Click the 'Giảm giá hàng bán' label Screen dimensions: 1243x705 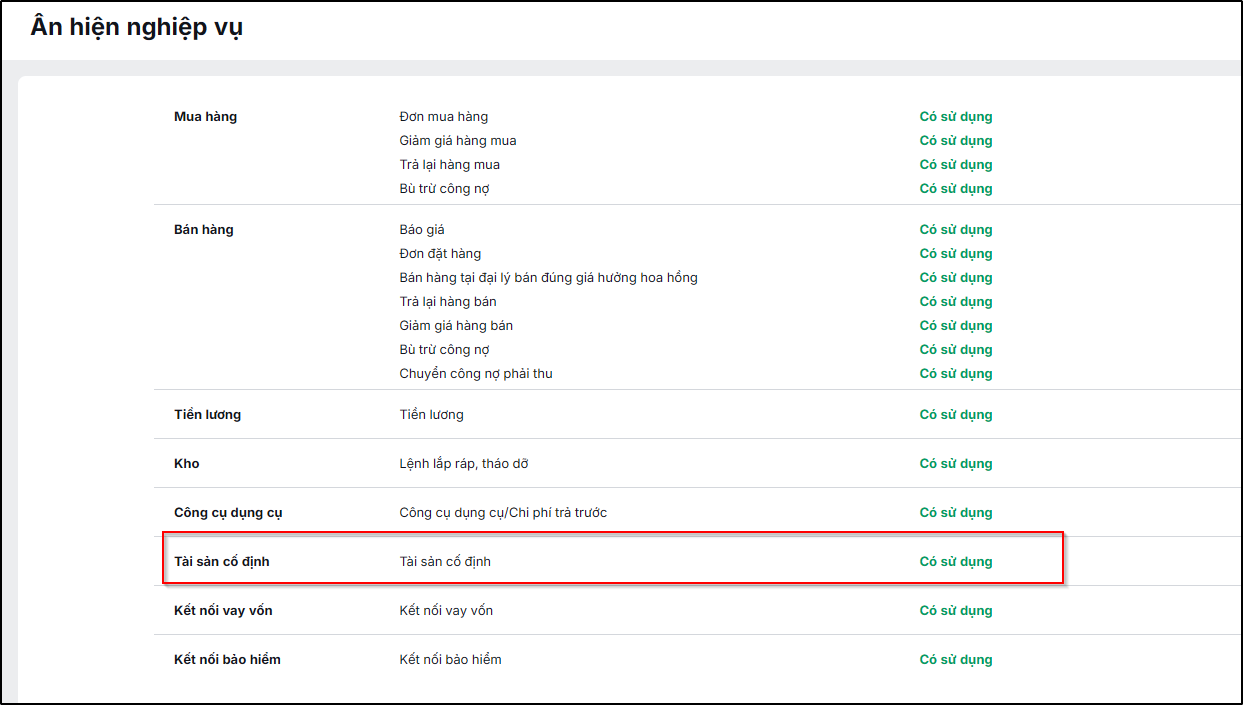456,326
